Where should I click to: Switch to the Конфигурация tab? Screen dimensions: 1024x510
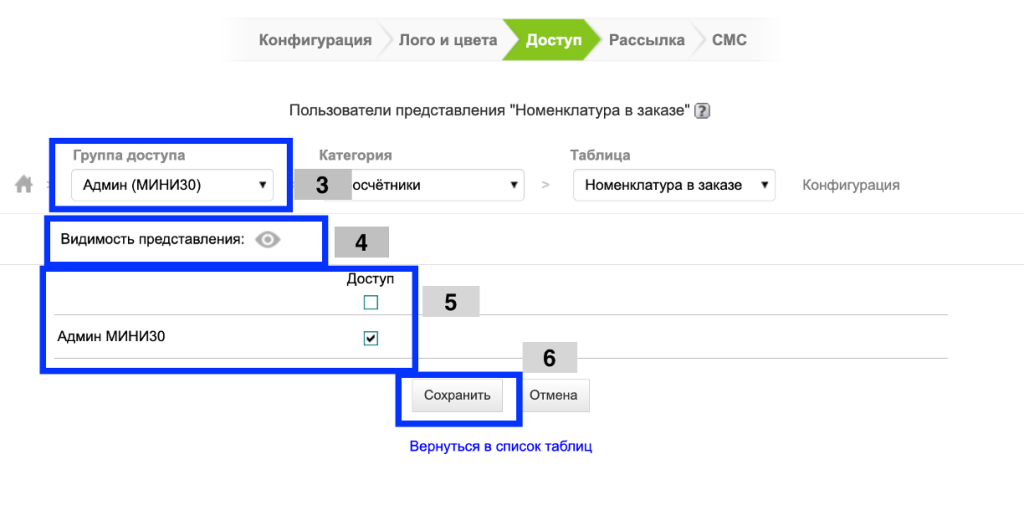(314, 40)
